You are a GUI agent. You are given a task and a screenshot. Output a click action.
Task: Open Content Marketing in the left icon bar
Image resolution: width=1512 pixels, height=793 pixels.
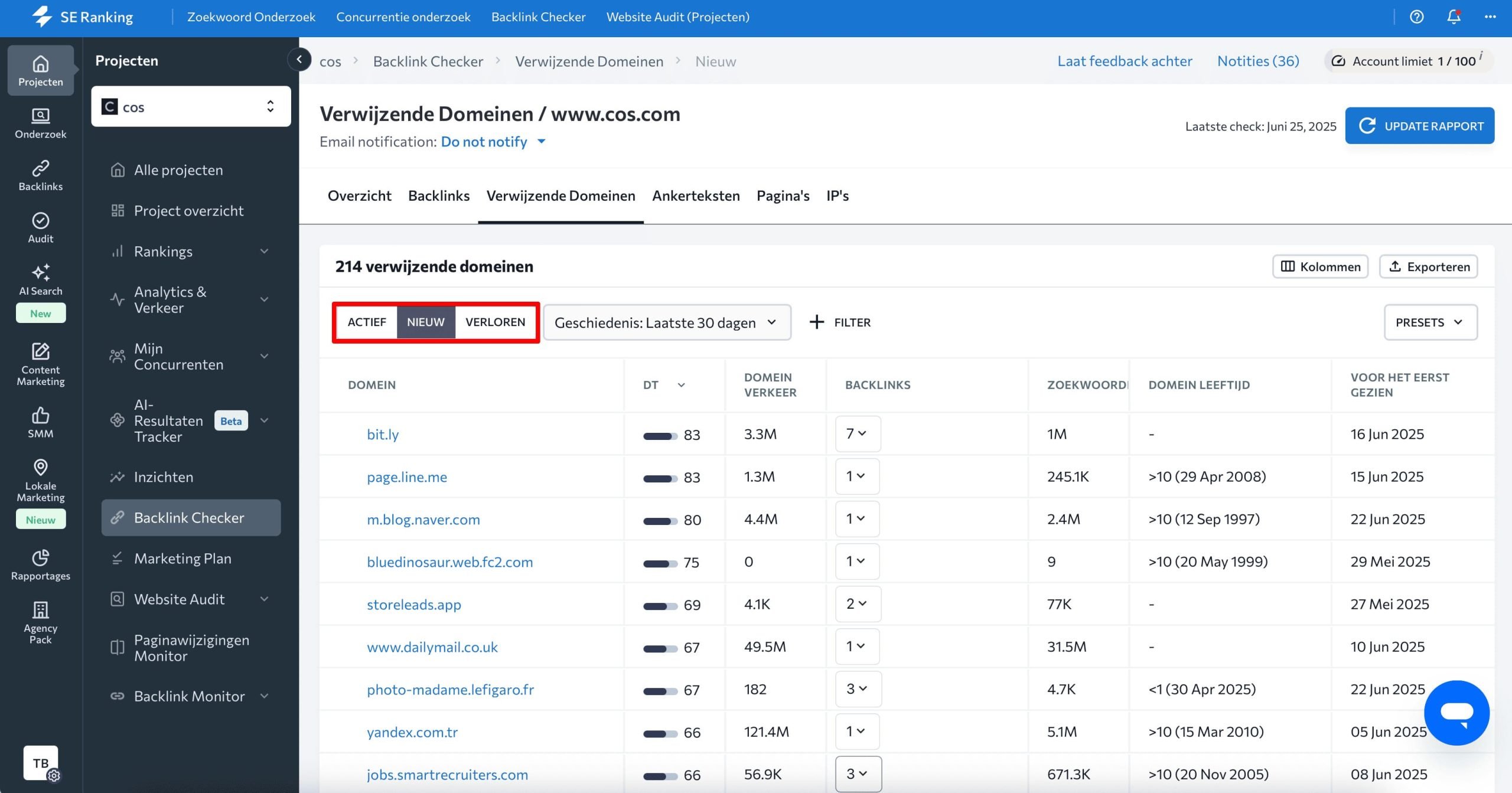40,364
